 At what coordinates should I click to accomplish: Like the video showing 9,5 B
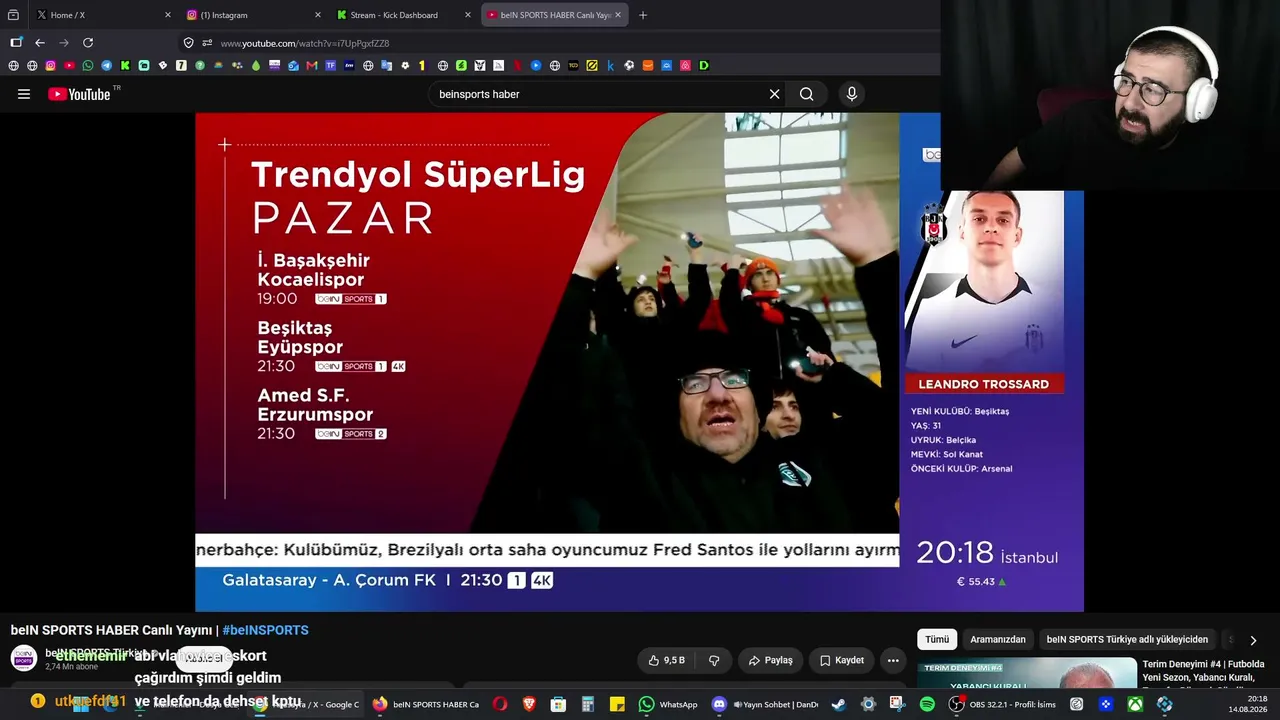(666, 660)
